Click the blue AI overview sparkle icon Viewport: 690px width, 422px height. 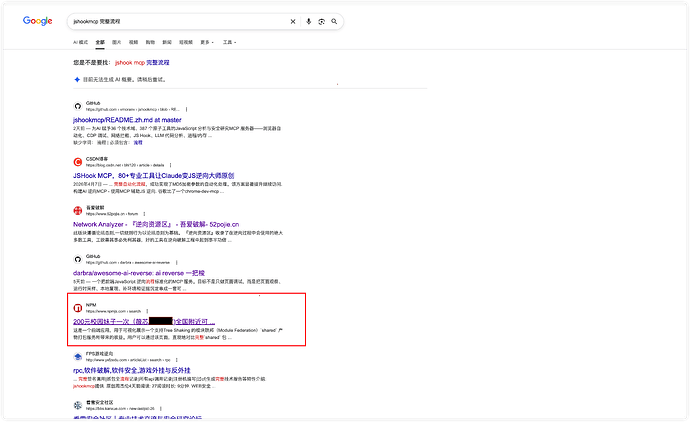(x=77, y=80)
